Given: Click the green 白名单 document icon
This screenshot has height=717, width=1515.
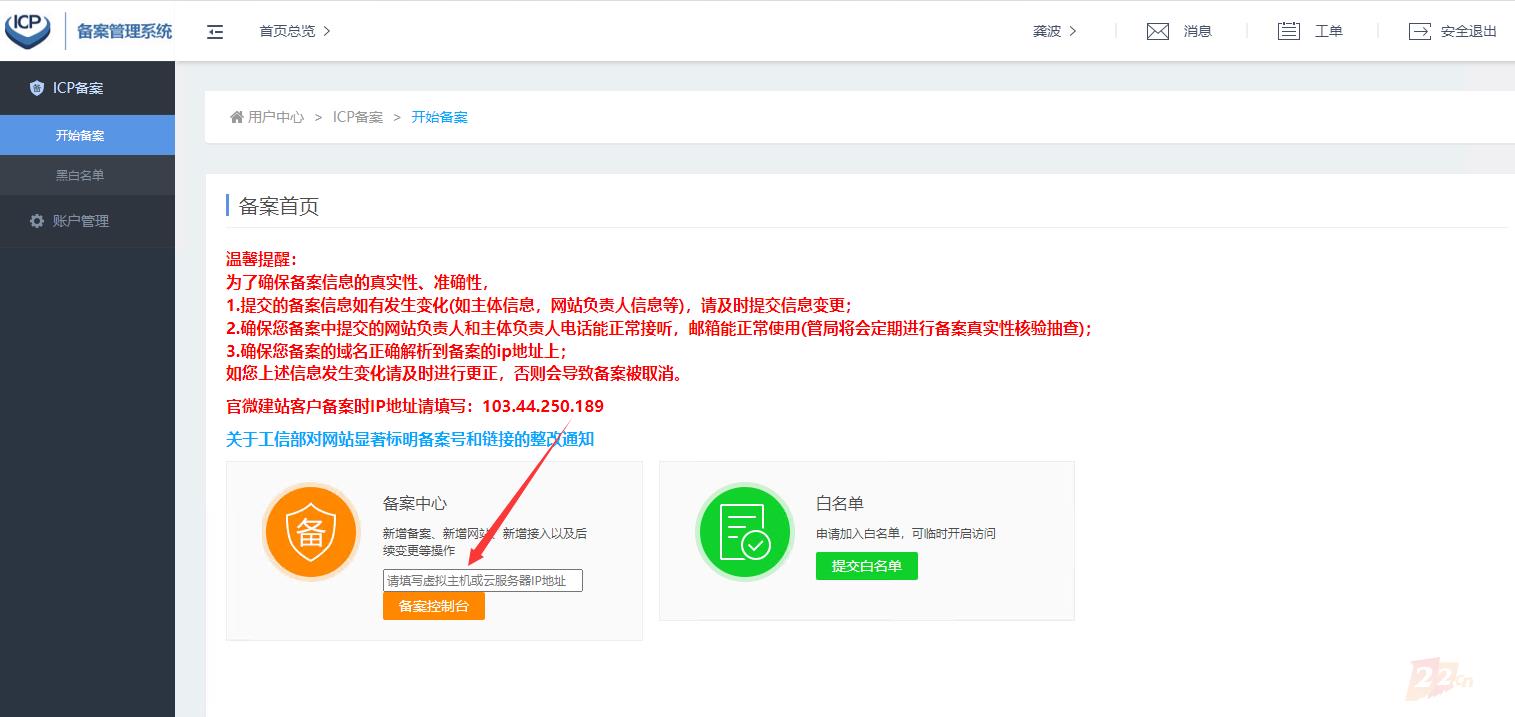Looking at the screenshot, I should (744, 532).
